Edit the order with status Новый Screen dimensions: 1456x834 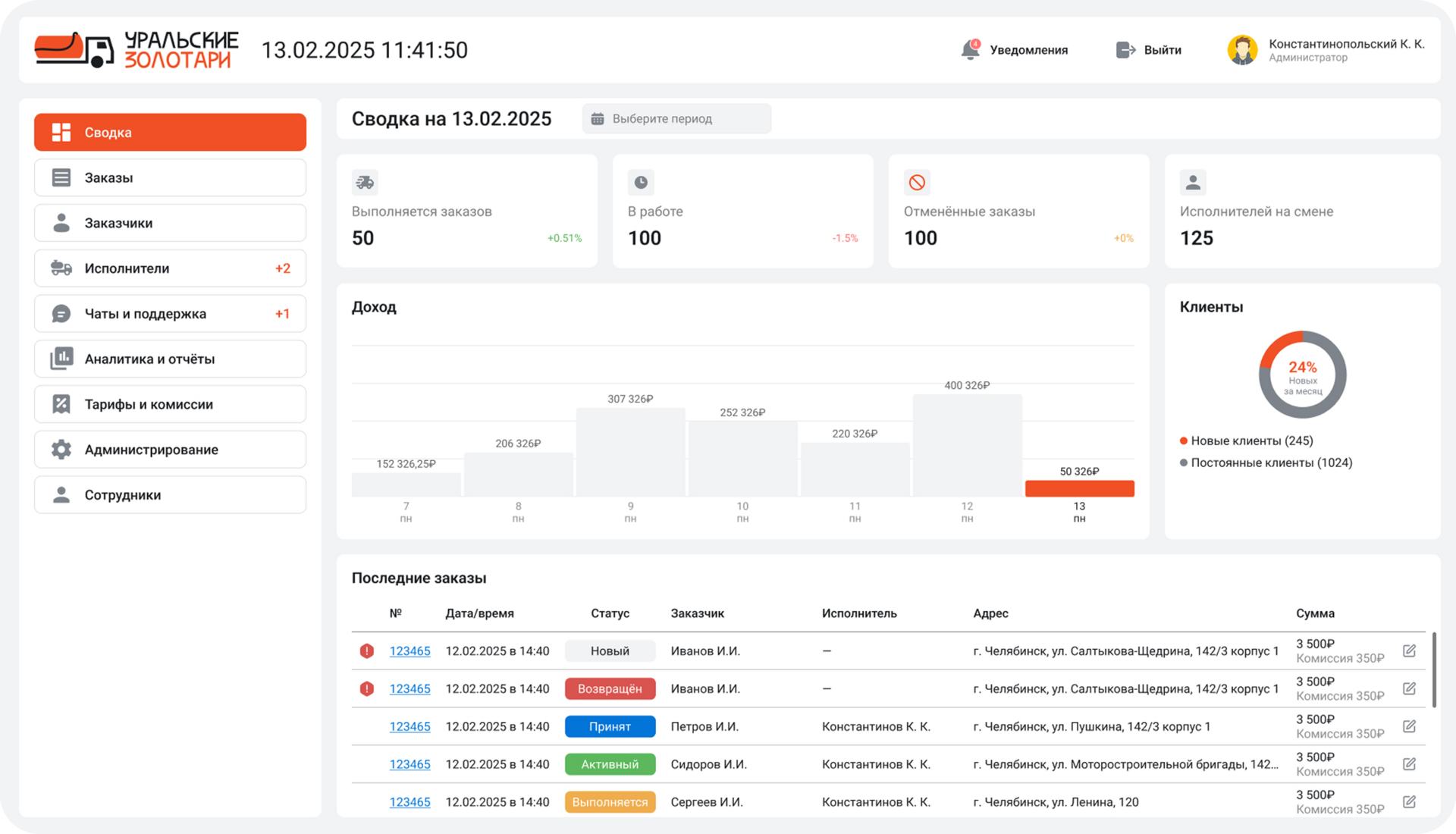point(1409,651)
